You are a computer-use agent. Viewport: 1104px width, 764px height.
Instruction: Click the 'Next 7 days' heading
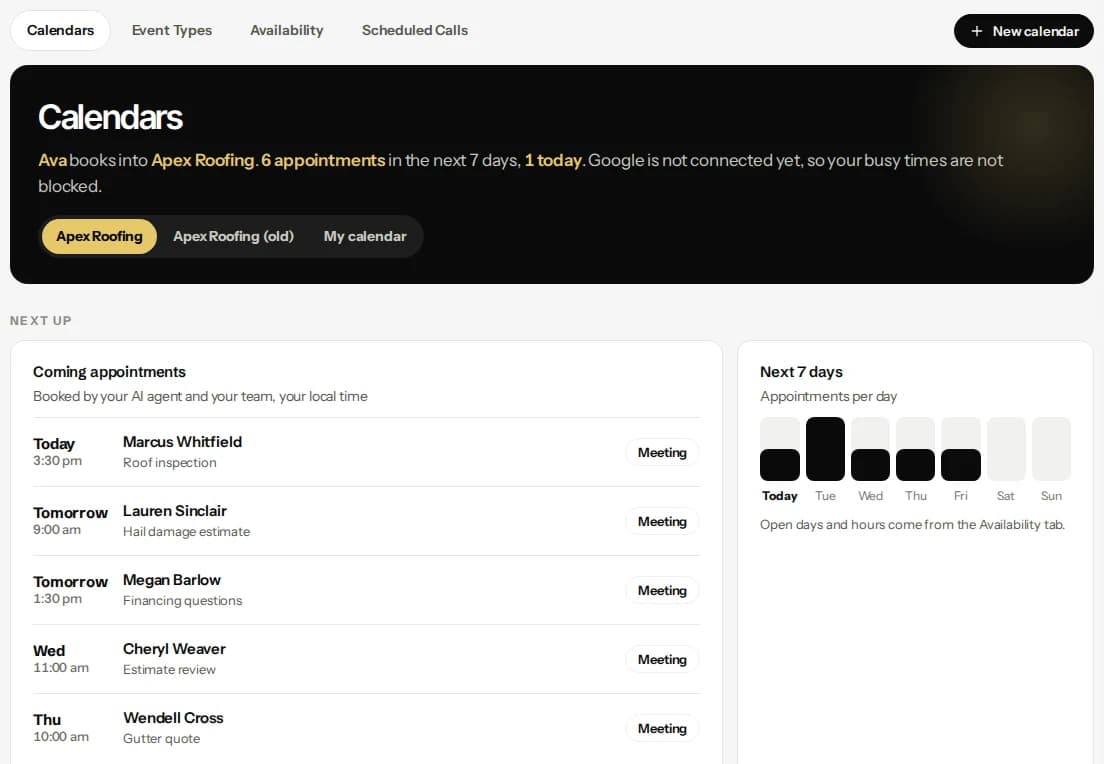[x=801, y=372]
